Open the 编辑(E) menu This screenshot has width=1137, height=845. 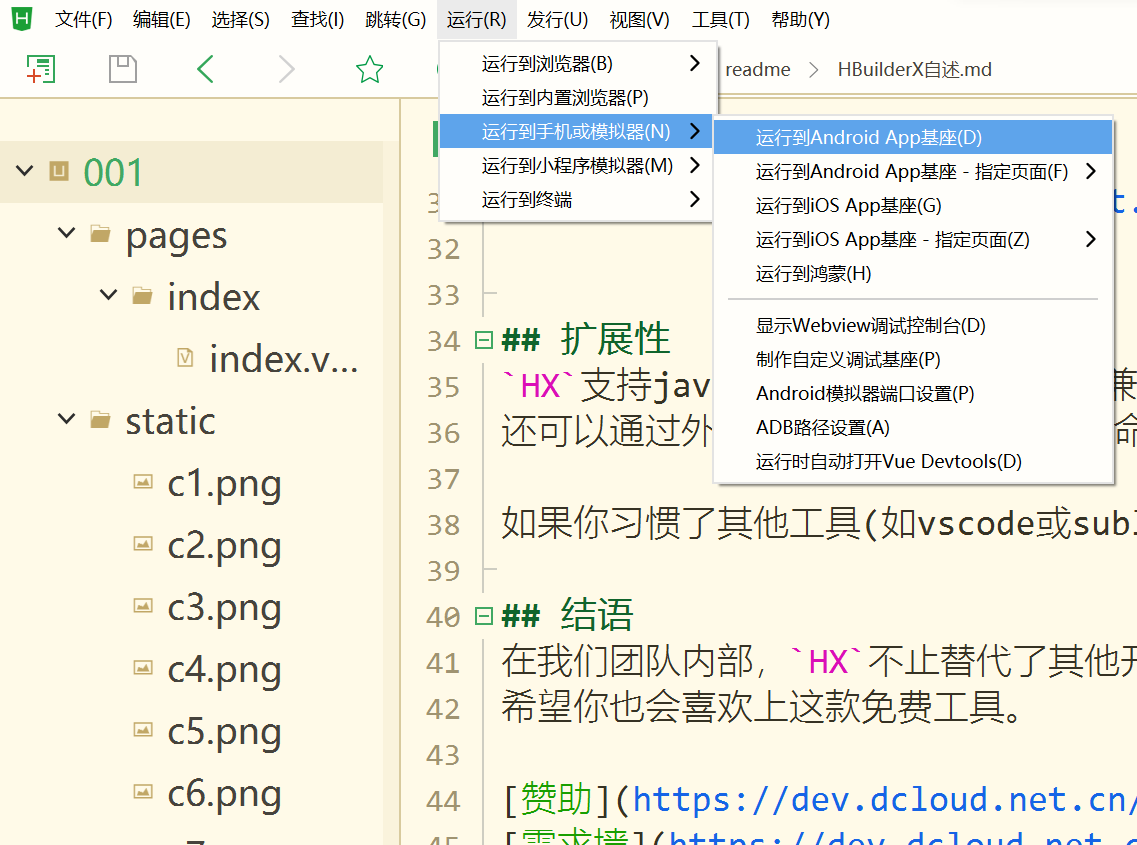pyautogui.click(x=162, y=20)
